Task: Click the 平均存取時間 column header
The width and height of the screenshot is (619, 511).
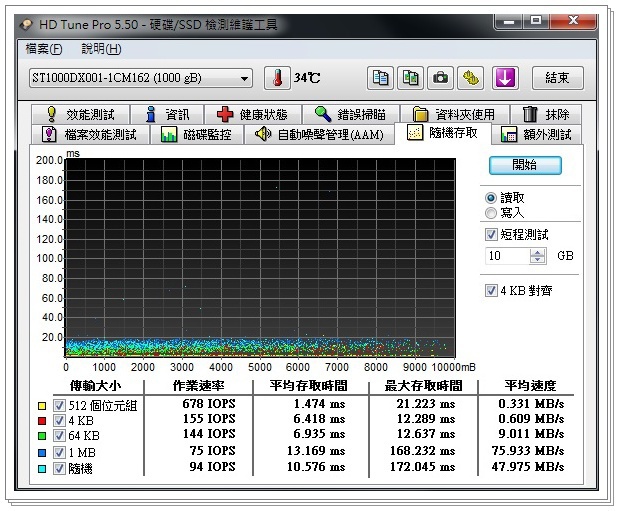Action: tap(309, 385)
